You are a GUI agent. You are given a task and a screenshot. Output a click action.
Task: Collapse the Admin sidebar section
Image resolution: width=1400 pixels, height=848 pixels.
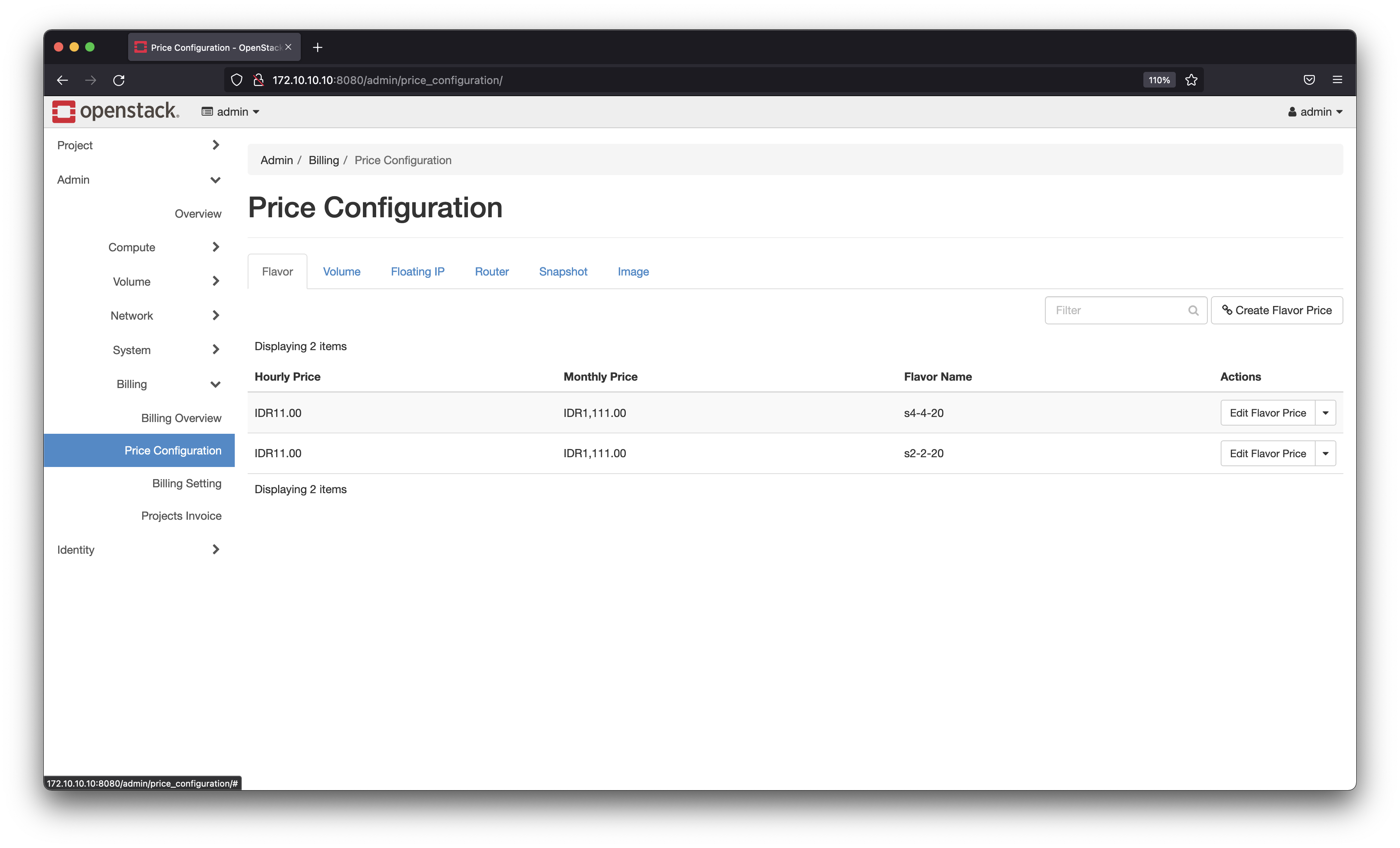click(x=139, y=180)
